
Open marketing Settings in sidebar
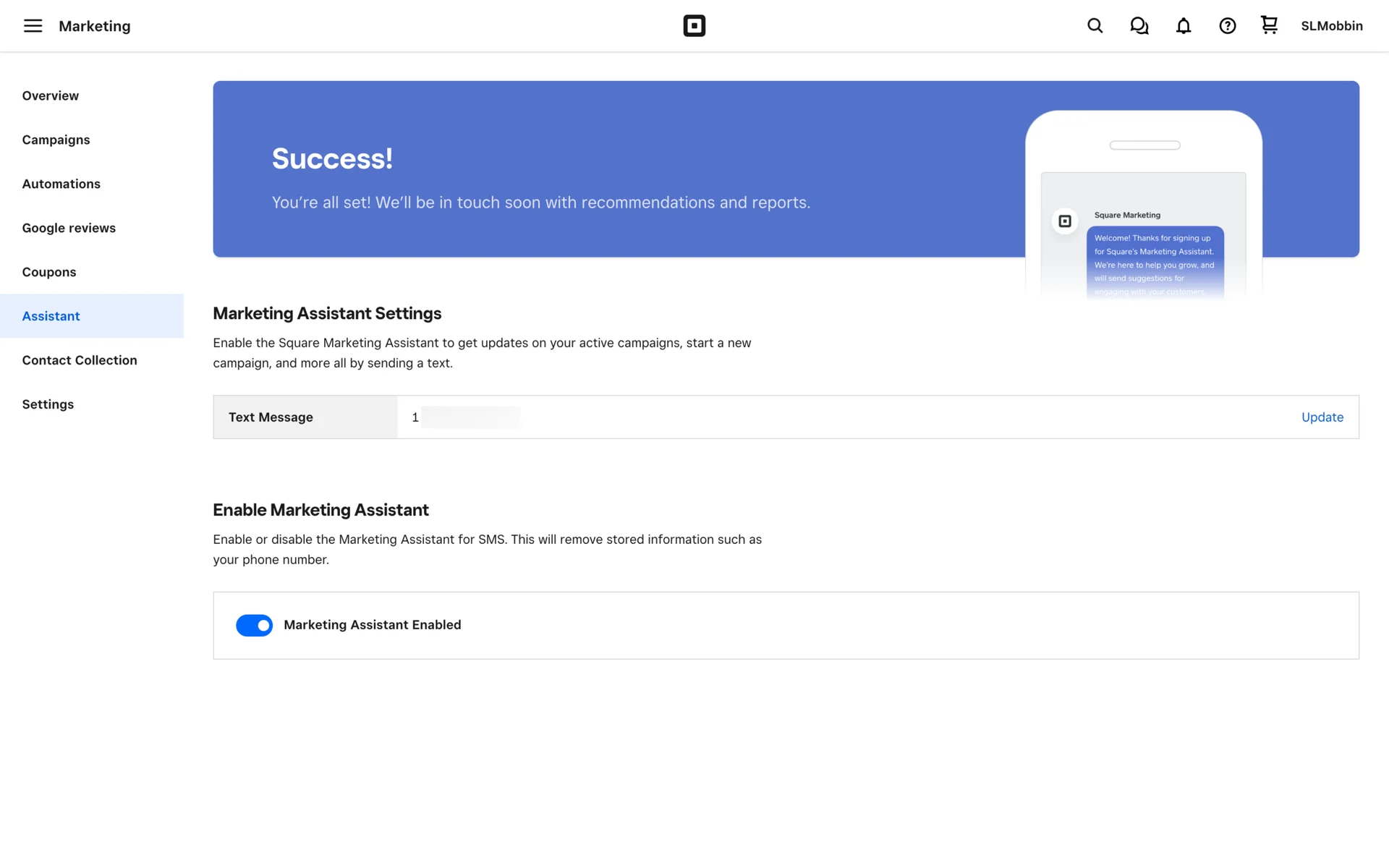point(48,404)
